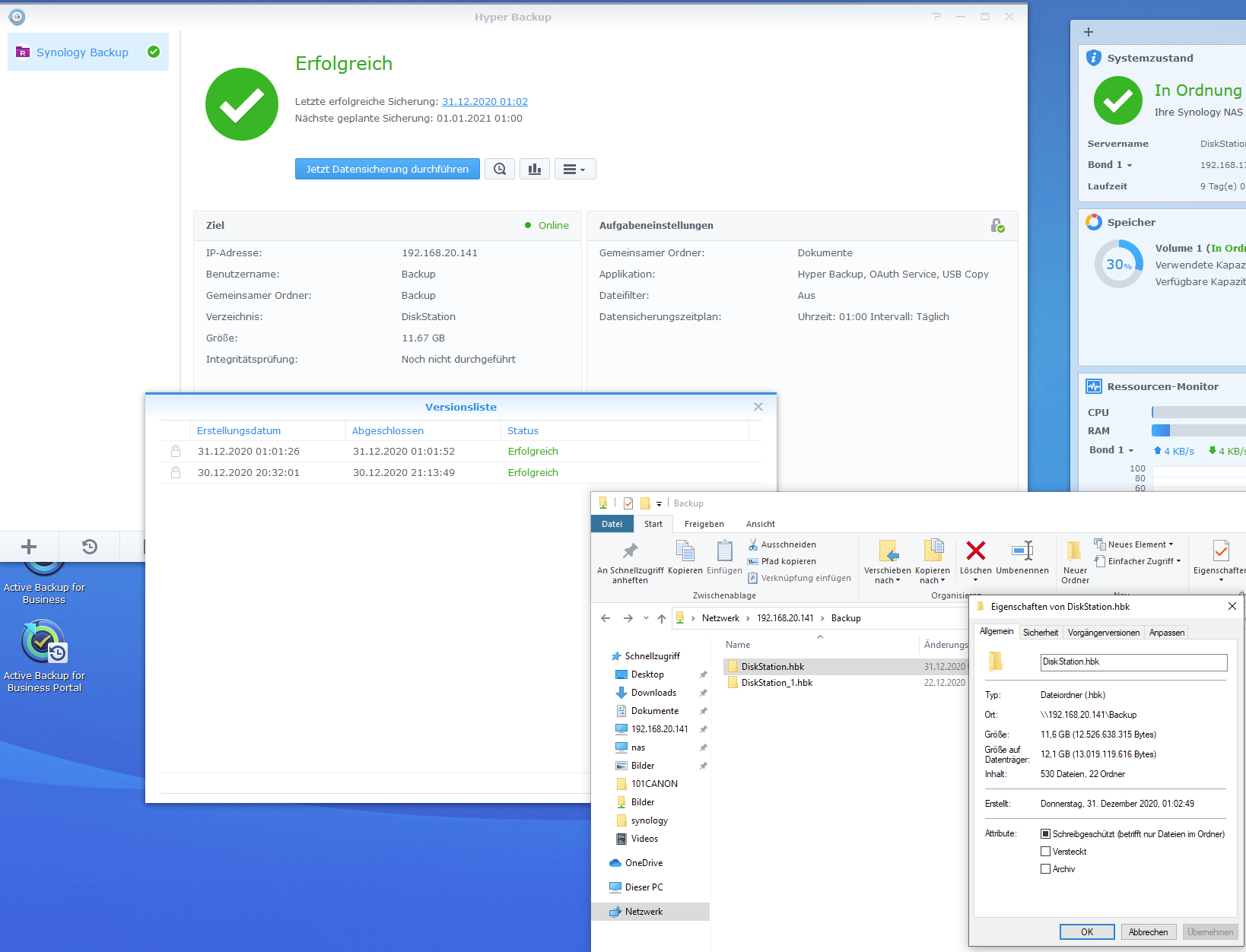Switch to Anpassen tab in properties
Viewport: 1246px width, 952px height.
1167,633
